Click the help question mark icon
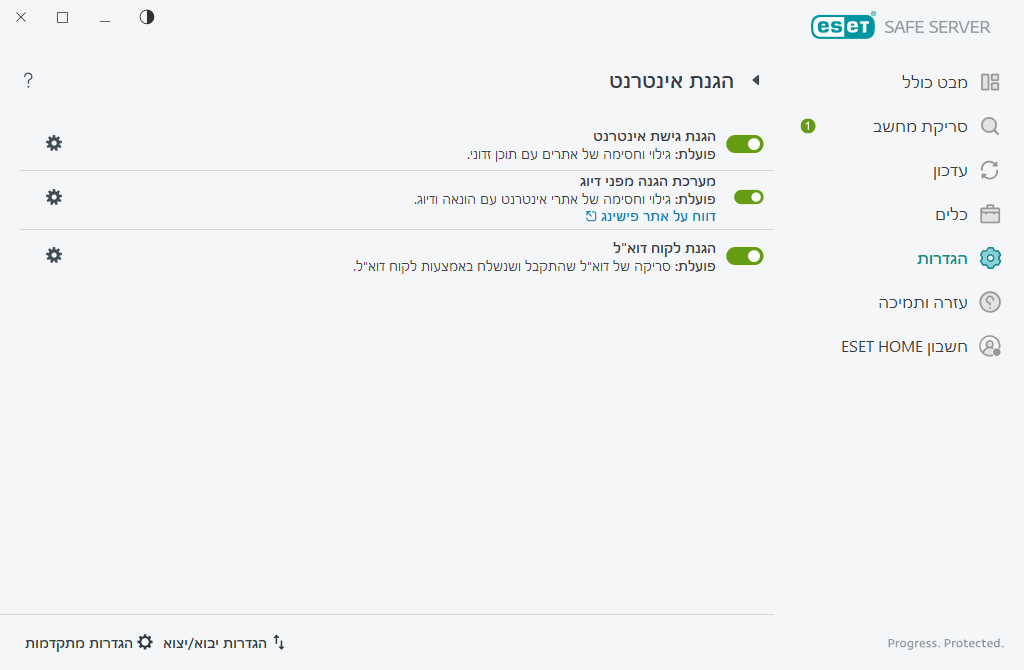This screenshot has width=1024, height=670. point(28,81)
